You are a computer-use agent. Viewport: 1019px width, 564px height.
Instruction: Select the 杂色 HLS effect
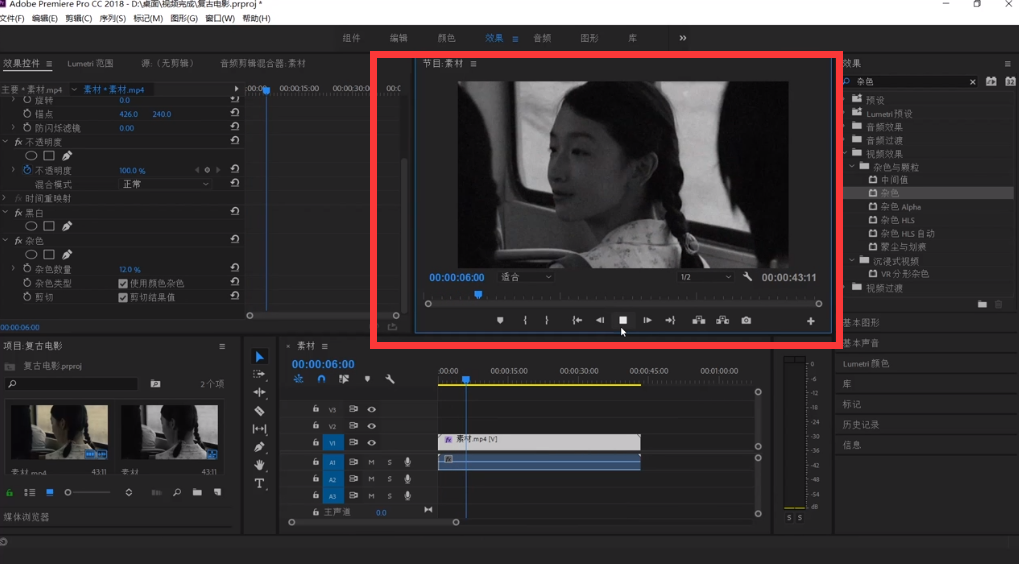pyautogui.click(x=897, y=220)
